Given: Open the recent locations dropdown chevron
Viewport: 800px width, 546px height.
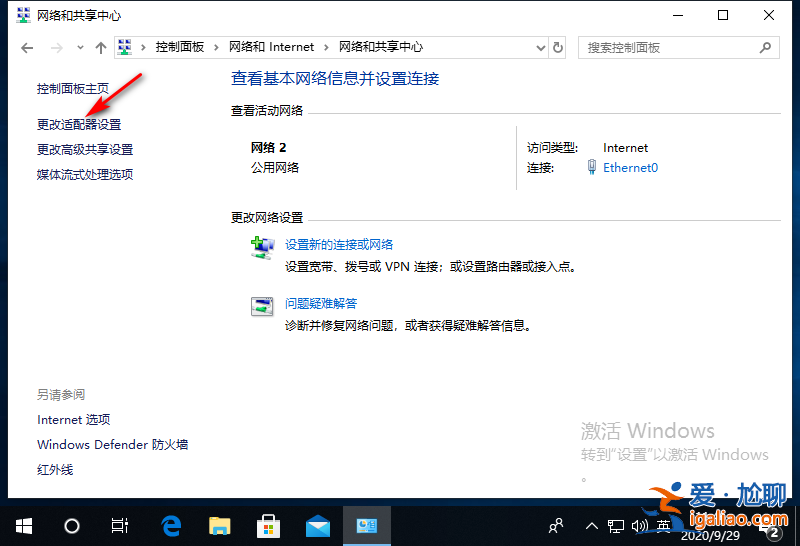Looking at the screenshot, I should click(x=80, y=47).
